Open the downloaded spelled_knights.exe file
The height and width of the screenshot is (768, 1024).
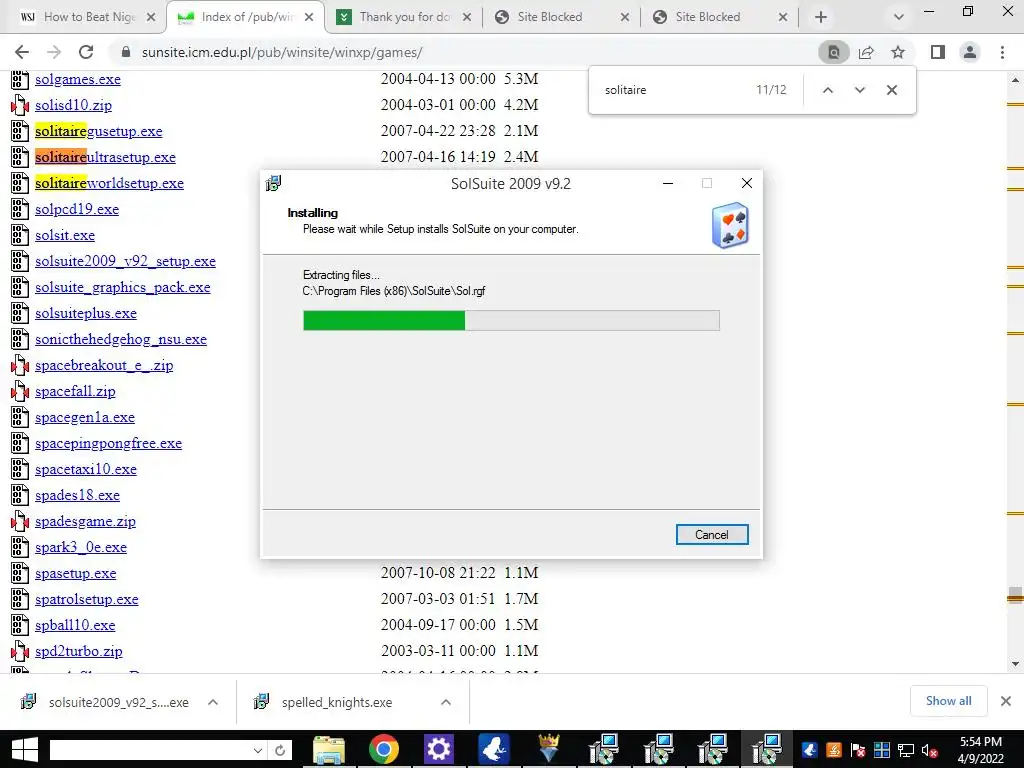tap(337, 703)
